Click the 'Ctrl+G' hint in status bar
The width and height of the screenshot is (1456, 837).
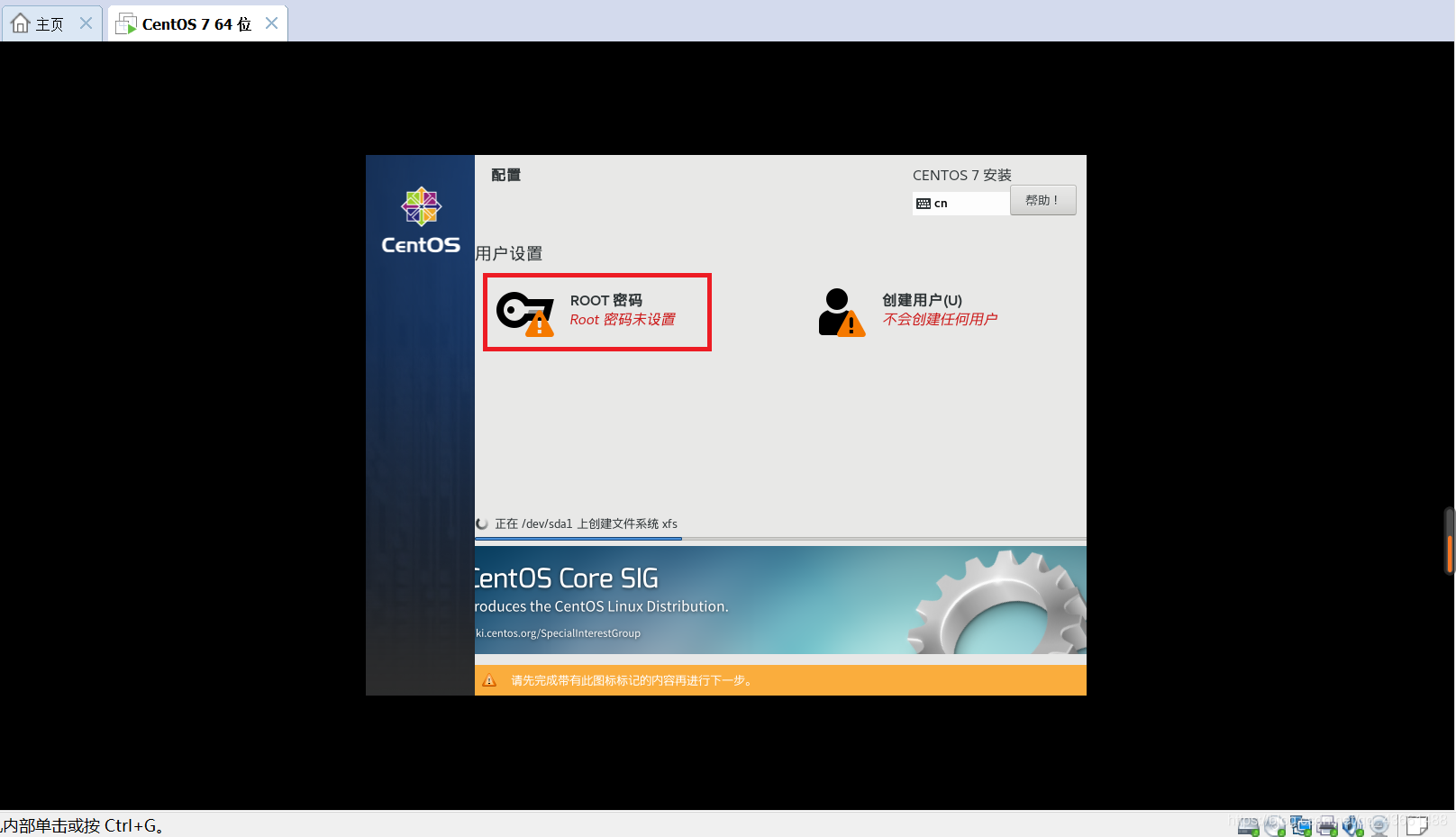tap(131, 825)
